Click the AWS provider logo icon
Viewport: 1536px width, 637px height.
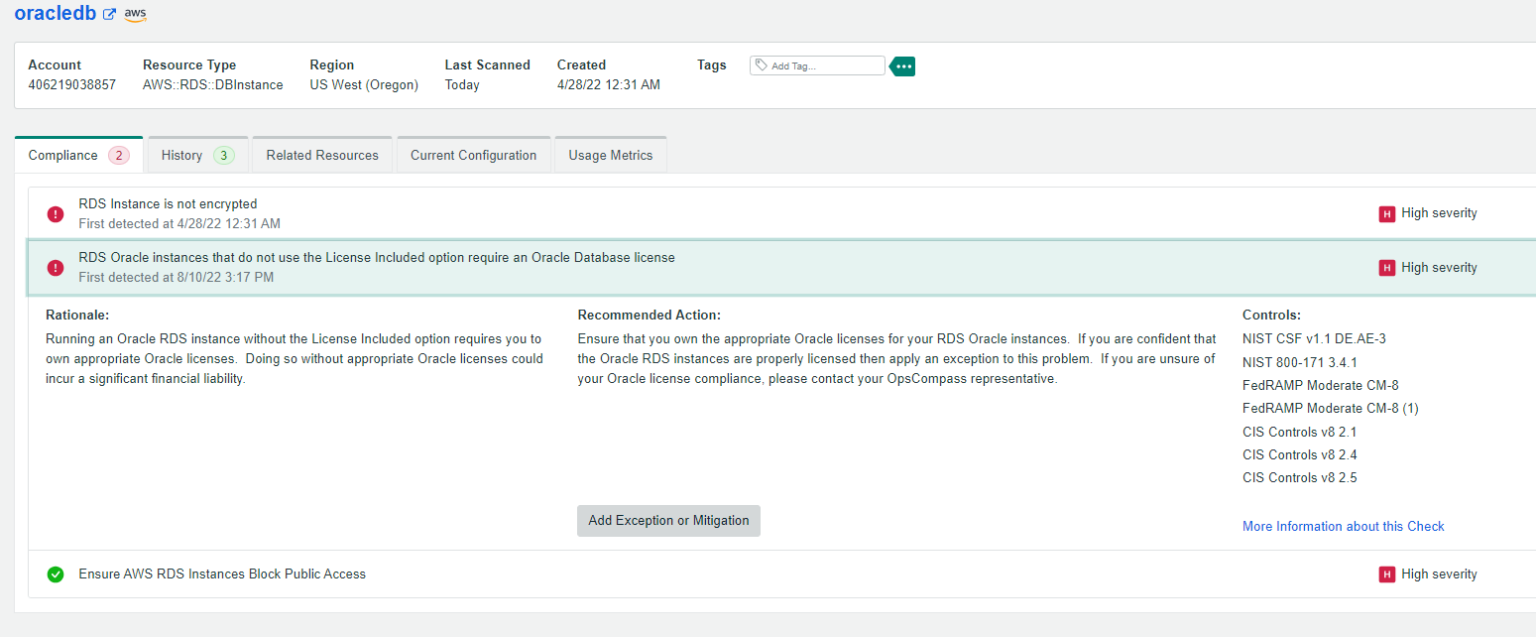134,14
